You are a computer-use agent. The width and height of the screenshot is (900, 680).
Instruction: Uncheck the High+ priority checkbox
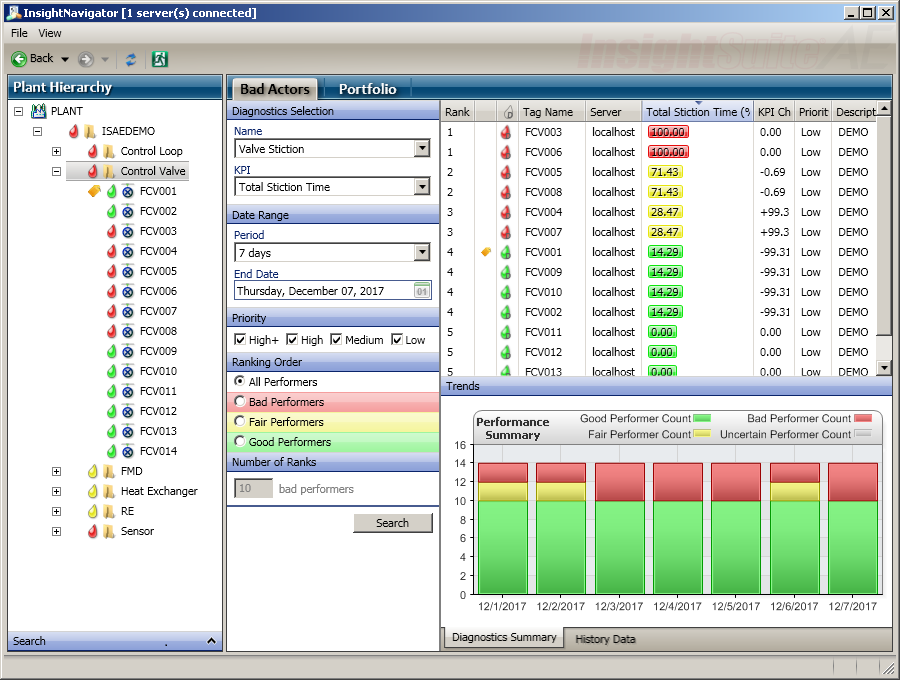[x=240, y=340]
